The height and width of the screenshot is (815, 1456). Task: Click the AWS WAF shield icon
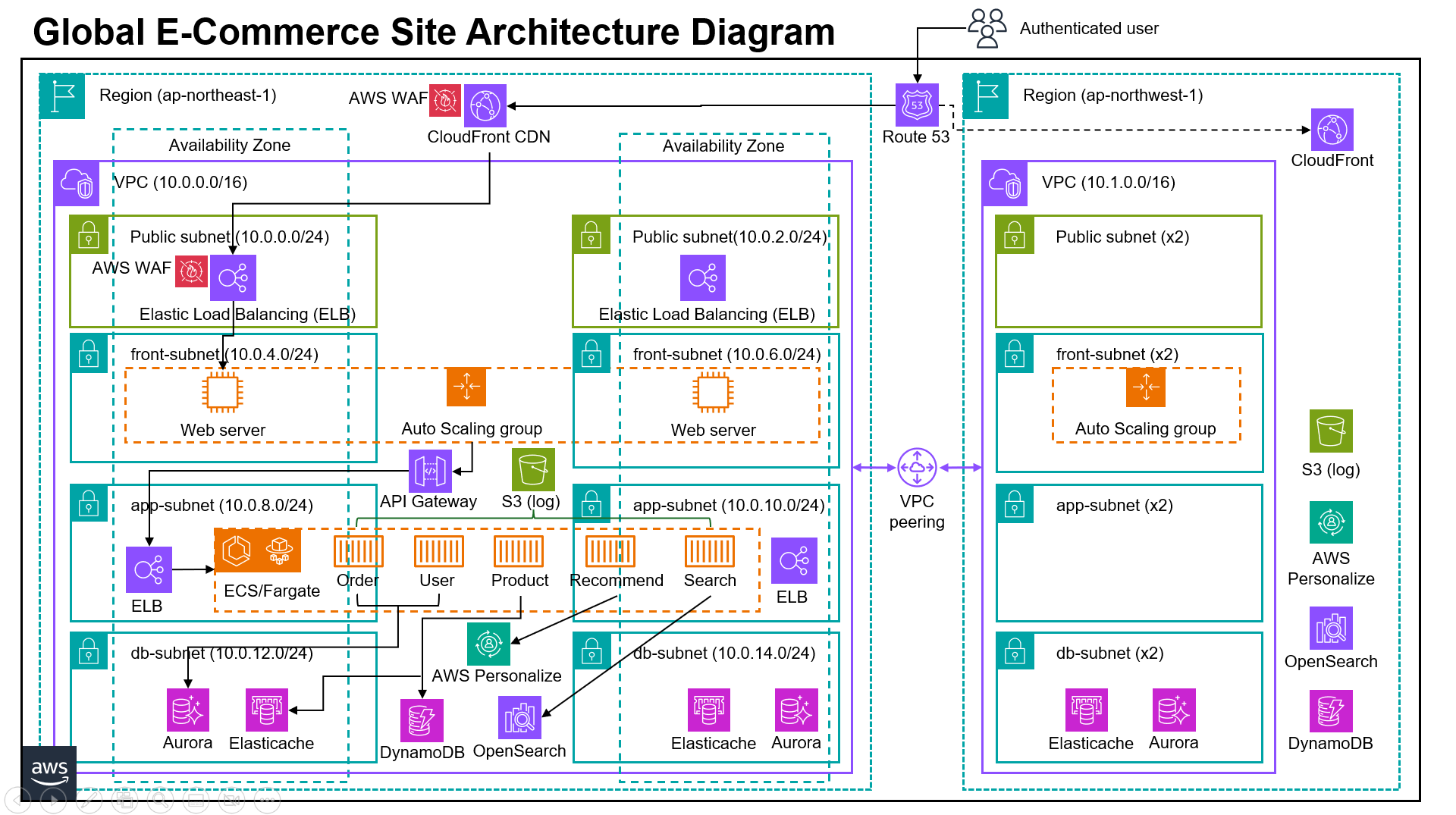coord(444,99)
